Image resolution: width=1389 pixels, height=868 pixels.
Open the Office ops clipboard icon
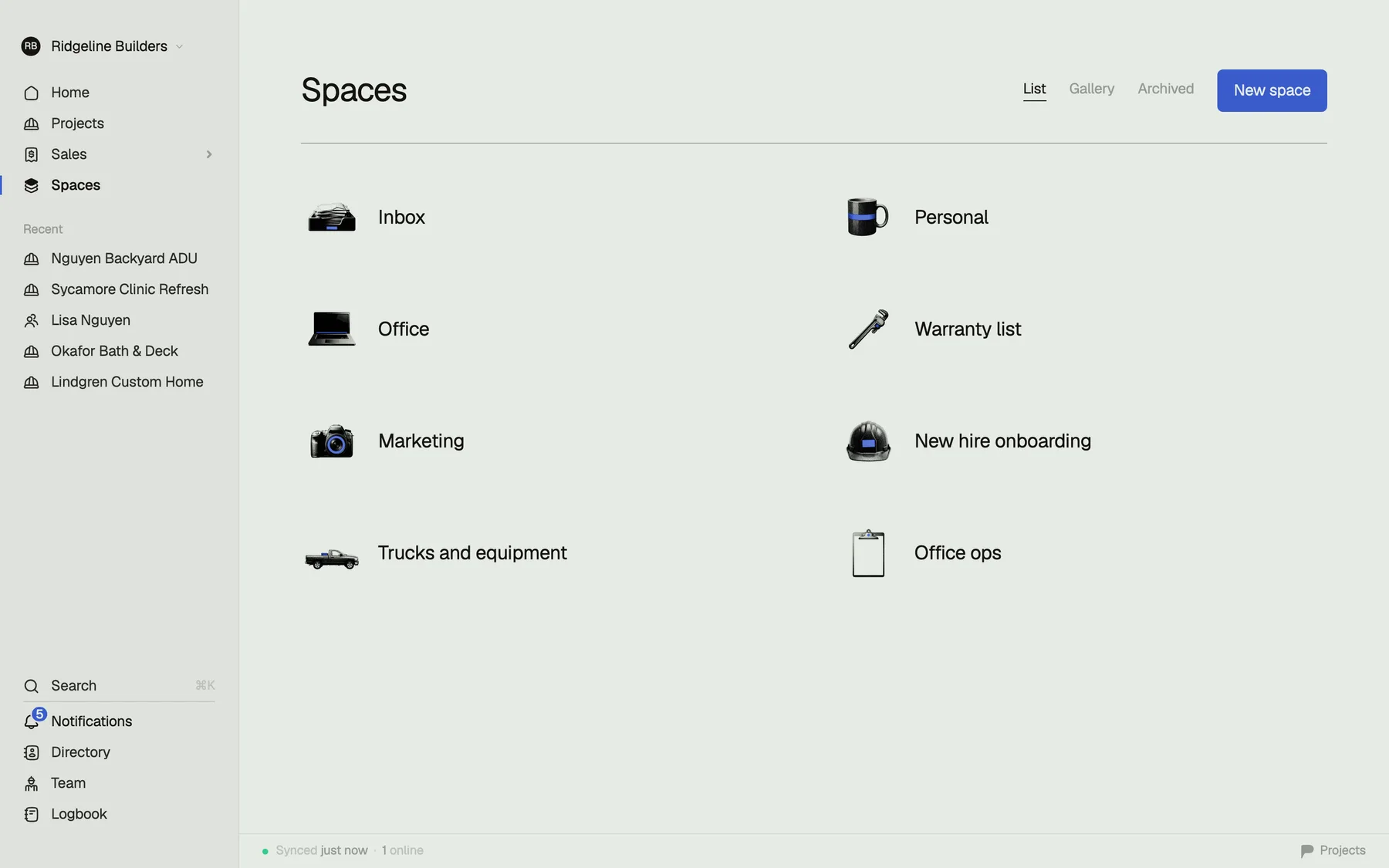[x=868, y=553]
